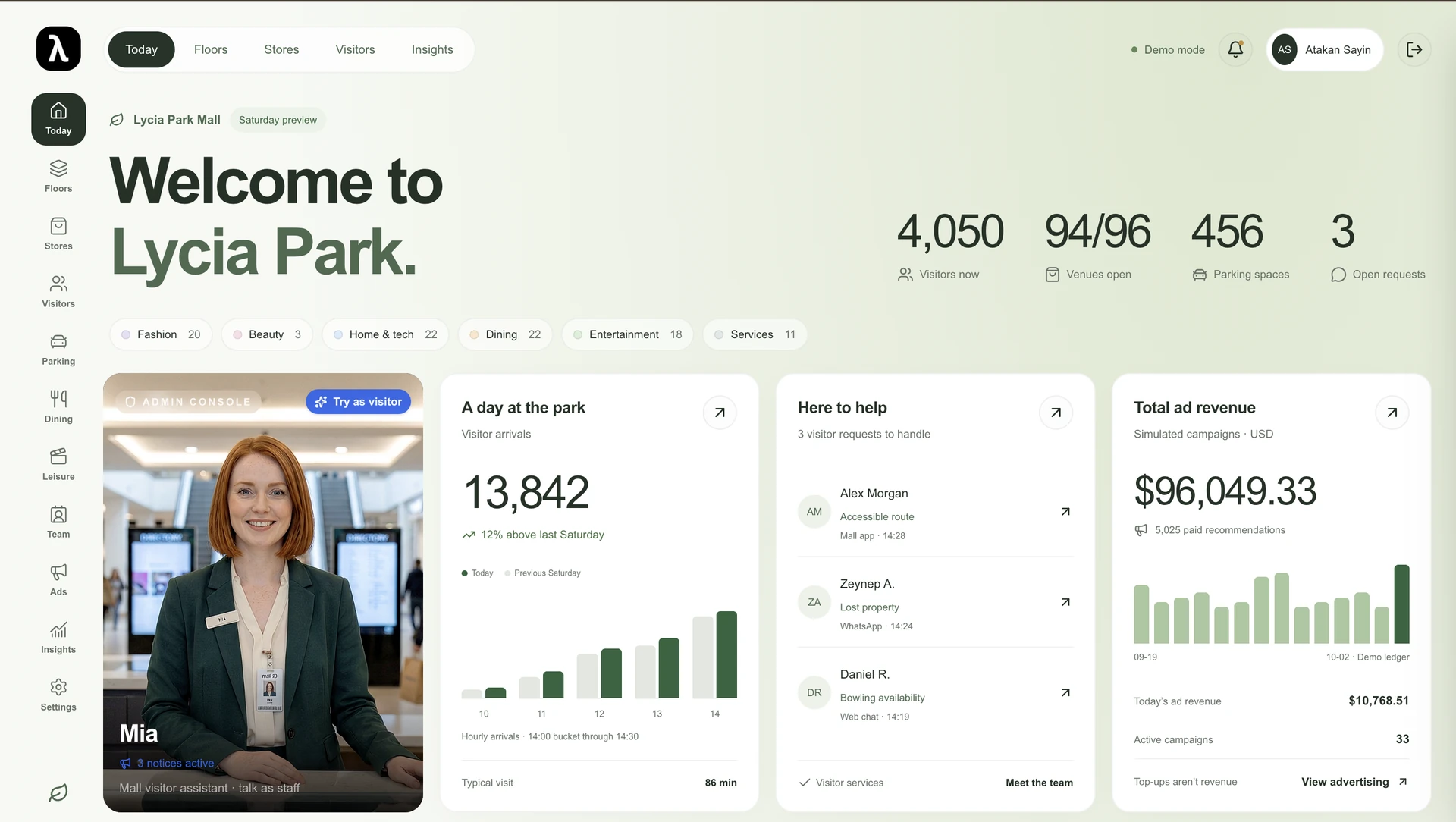The image size is (1456, 822).
Task: Click the leaf icon at sidebar bottom
Action: [x=58, y=792]
